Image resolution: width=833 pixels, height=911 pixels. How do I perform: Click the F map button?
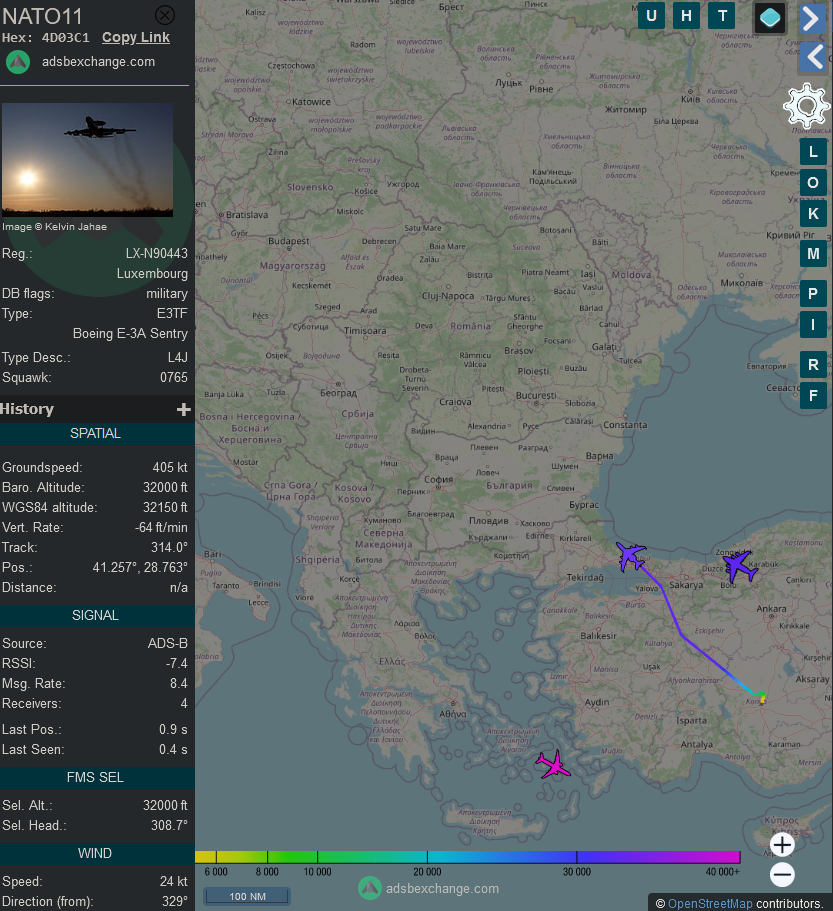pyautogui.click(x=813, y=396)
